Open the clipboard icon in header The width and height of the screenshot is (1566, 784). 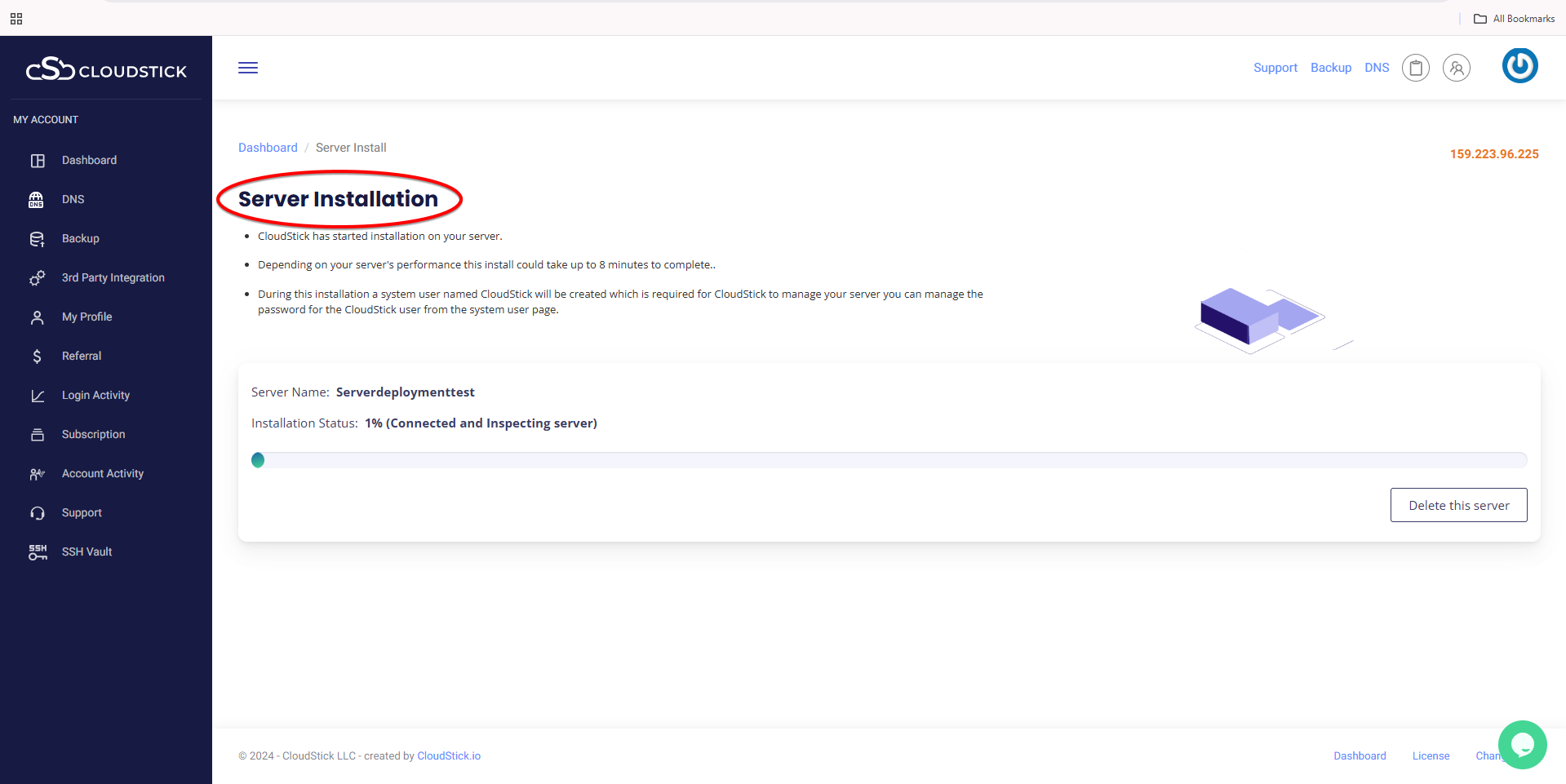(x=1415, y=68)
